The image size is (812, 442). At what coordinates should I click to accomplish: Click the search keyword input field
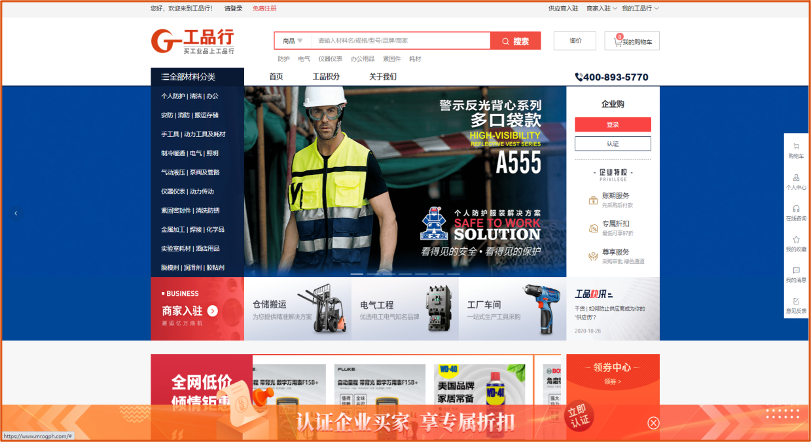(x=400, y=41)
